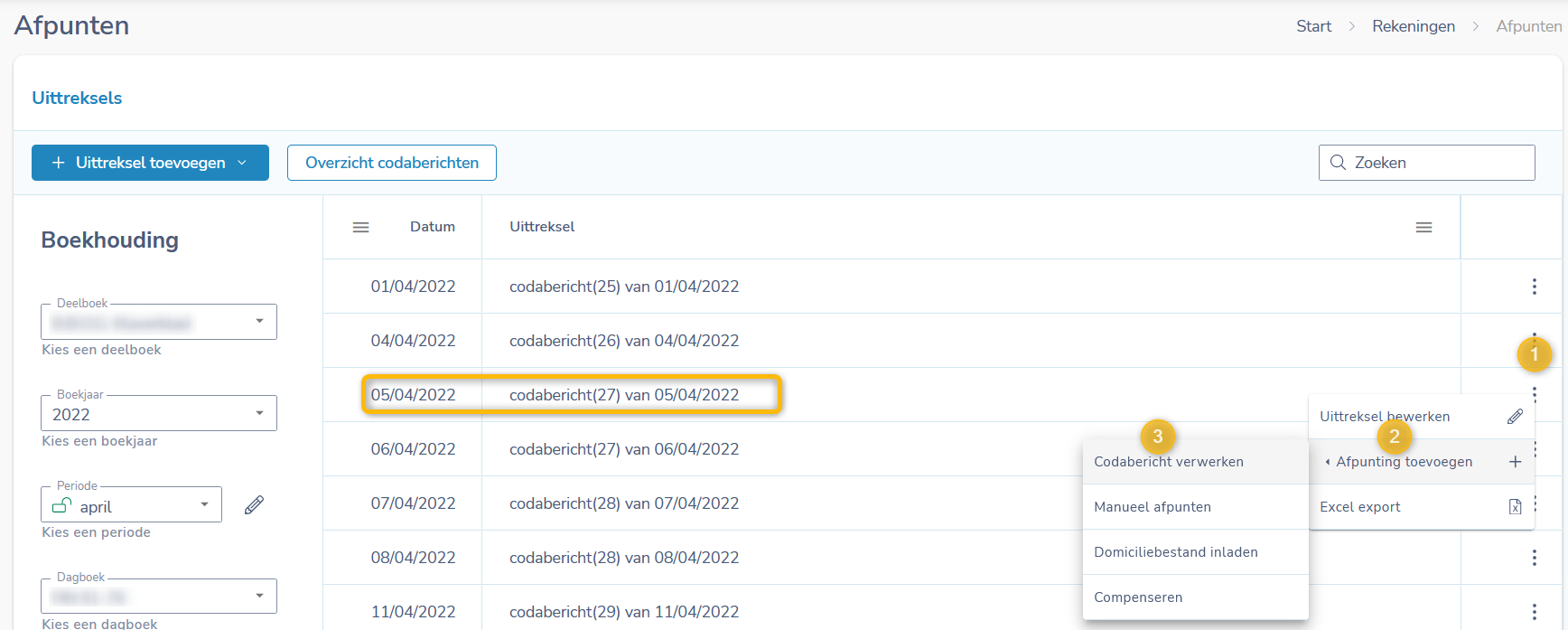
Task: Click the Excel file icon beside Excel export
Action: click(x=1515, y=507)
